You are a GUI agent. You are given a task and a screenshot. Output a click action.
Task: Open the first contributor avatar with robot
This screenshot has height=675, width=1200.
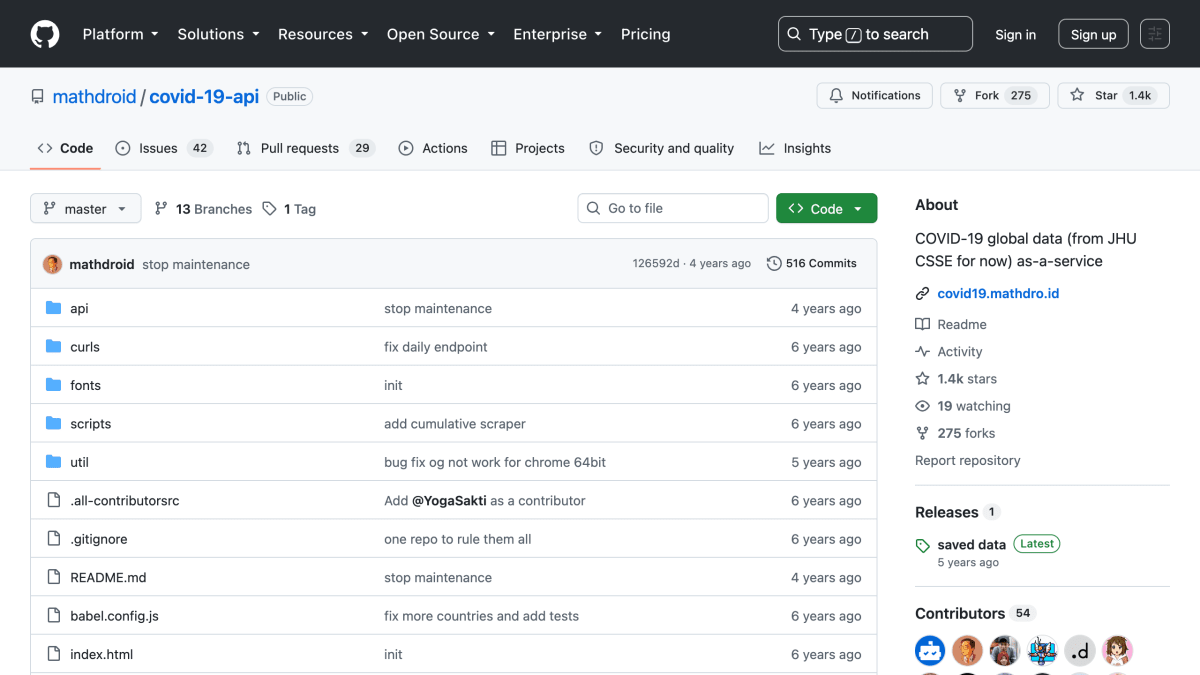click(930, 651)
